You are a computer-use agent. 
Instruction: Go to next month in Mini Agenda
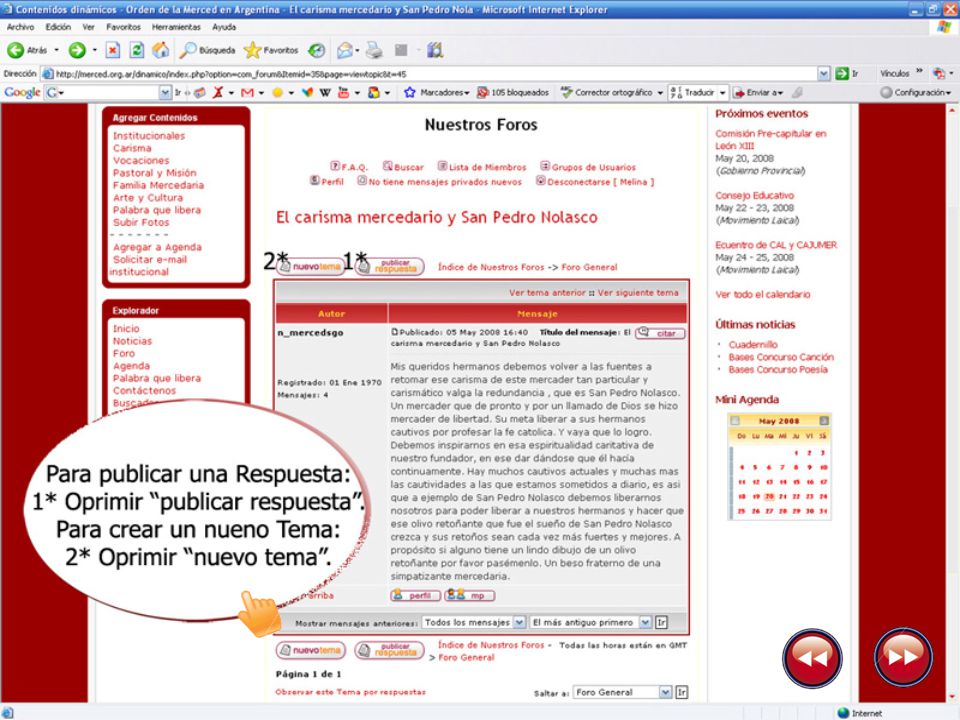pos(824,421)
